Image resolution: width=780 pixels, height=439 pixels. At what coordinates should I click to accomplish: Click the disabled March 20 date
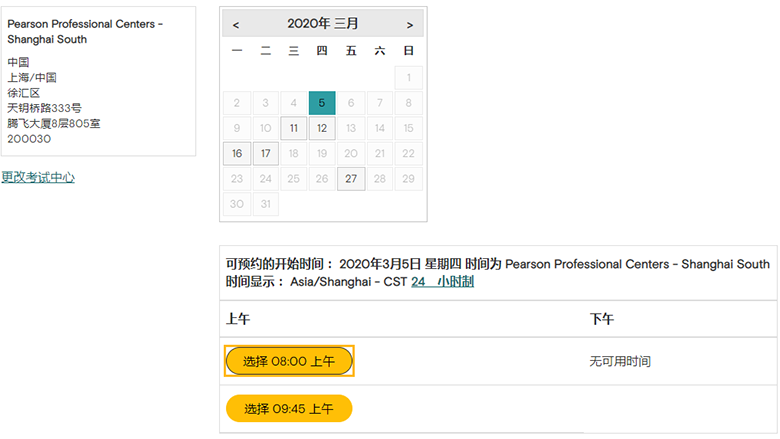point(350,154)
